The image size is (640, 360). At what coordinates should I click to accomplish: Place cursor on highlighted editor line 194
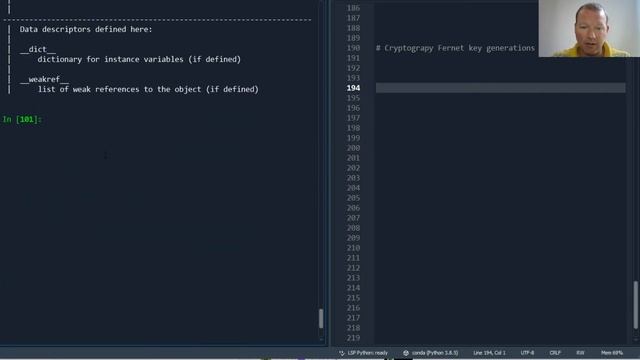point(500,88)
